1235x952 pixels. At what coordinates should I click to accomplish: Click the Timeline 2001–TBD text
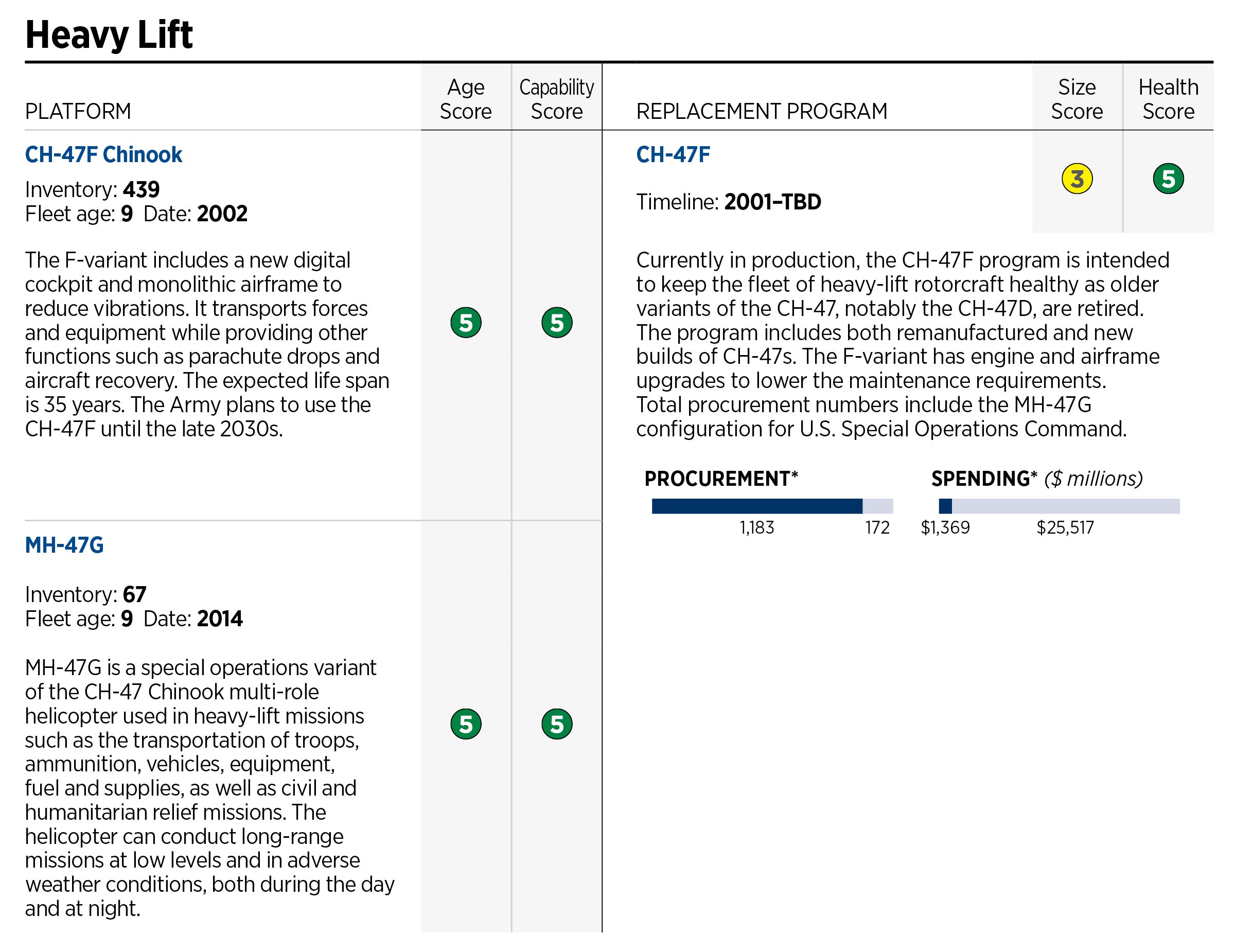pos(728,202)
